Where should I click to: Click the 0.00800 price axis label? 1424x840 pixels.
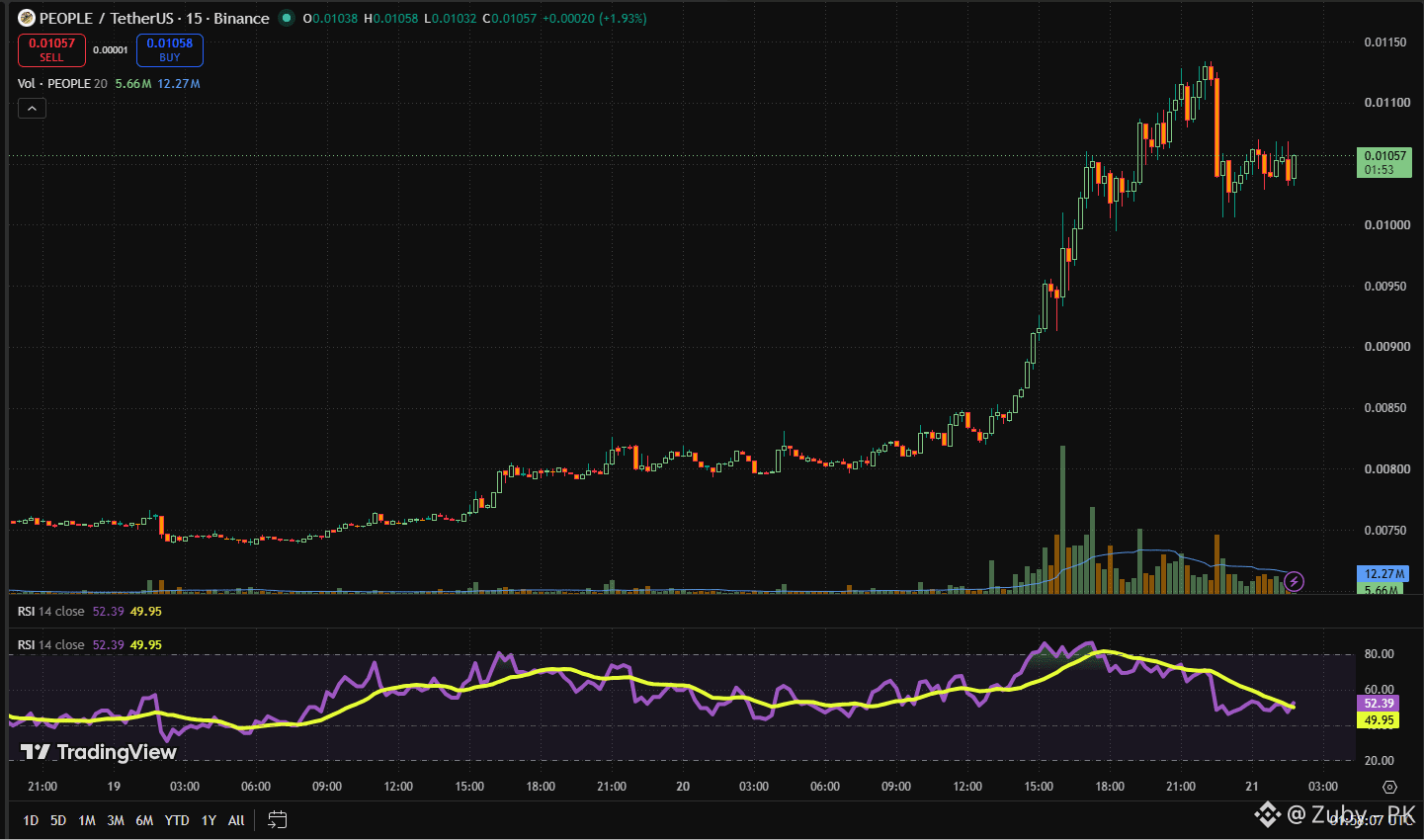[1385, 469]
